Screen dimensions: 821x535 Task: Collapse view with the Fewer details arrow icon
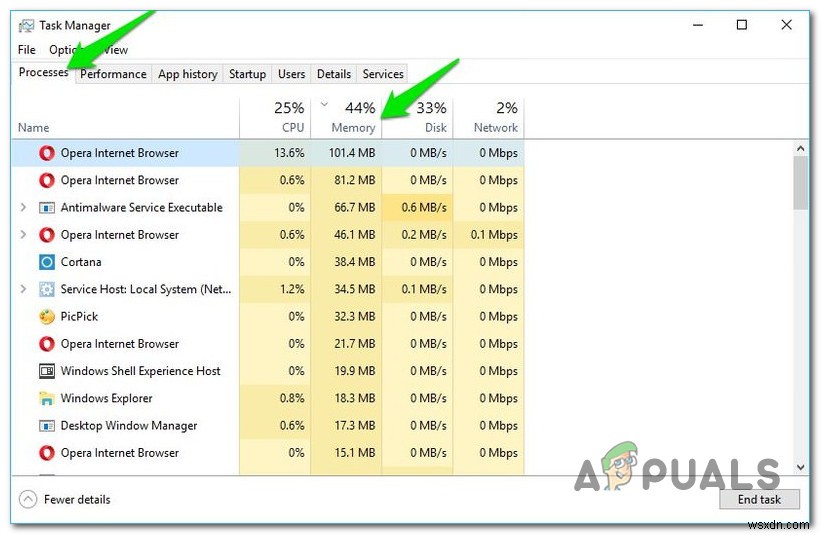28,499
